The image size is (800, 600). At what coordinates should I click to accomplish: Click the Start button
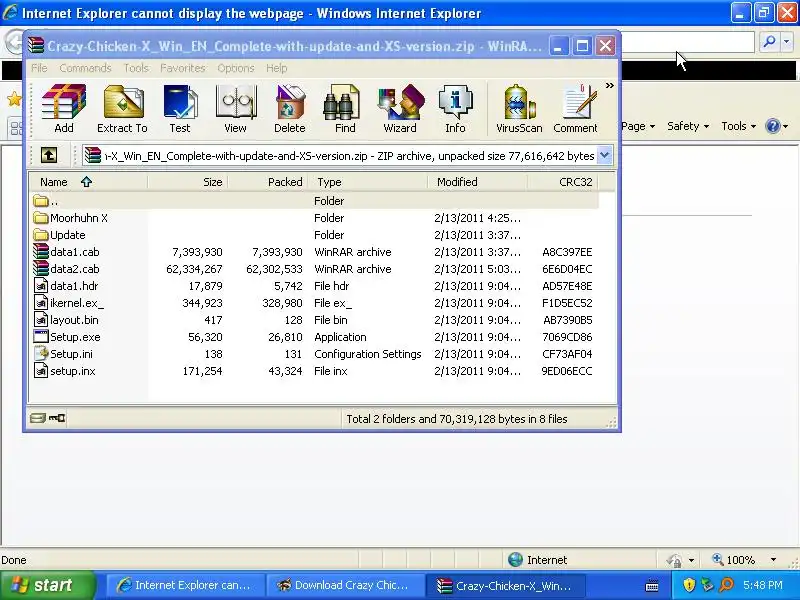click(x=48, y=585)
